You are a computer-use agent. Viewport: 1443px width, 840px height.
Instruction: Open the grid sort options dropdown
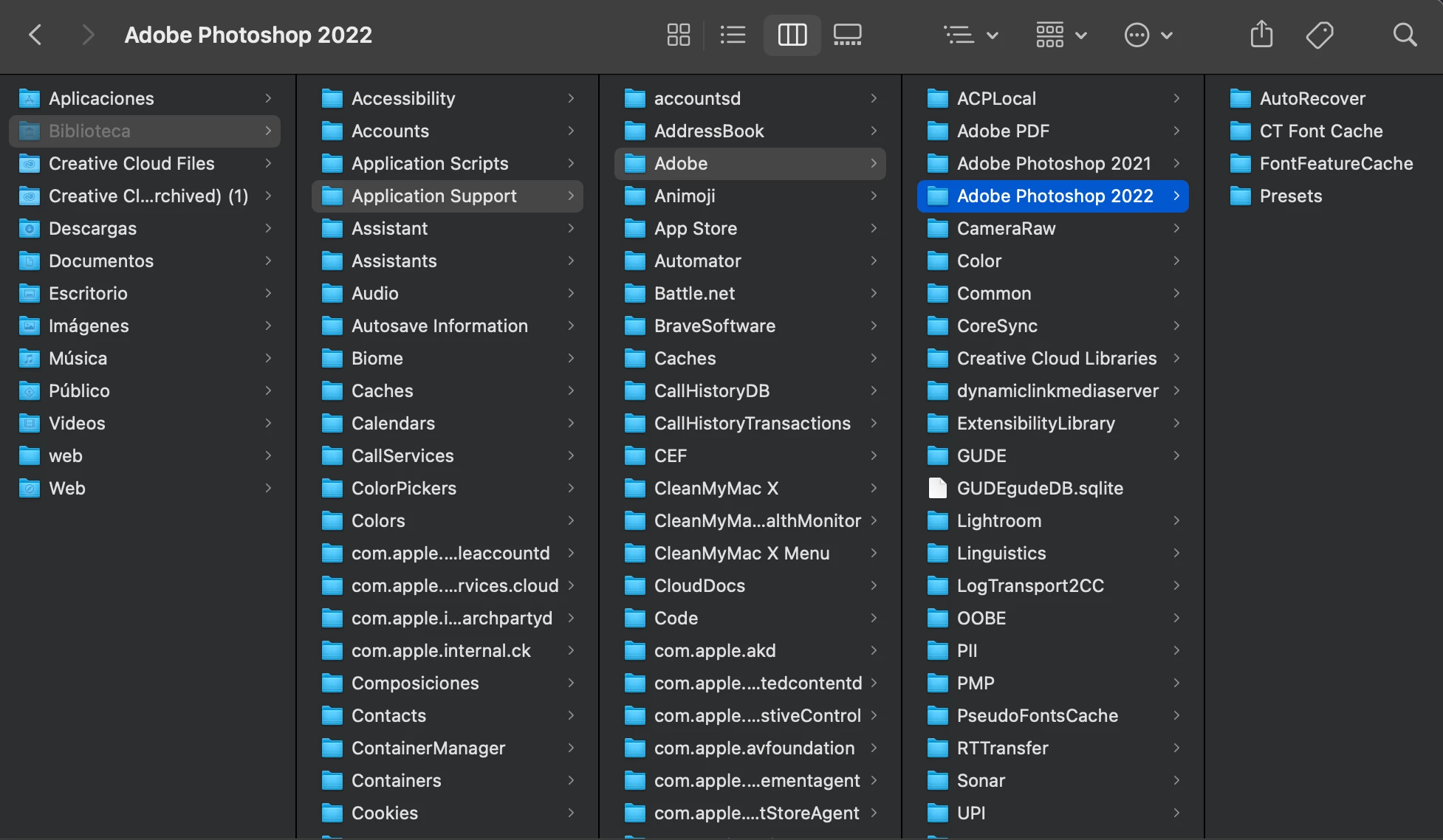pyautogui.click(x=1060, y=35)
